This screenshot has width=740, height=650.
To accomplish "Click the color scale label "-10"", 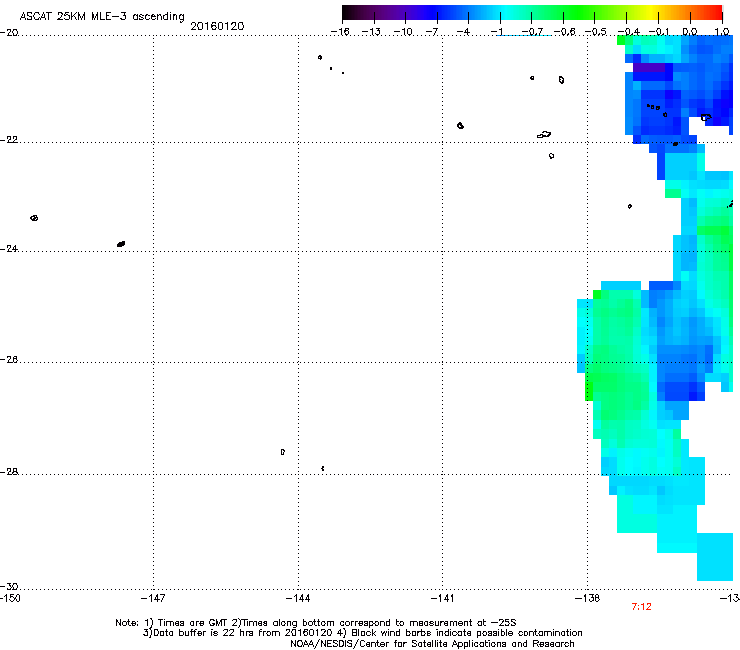I will tap(403, 32).
